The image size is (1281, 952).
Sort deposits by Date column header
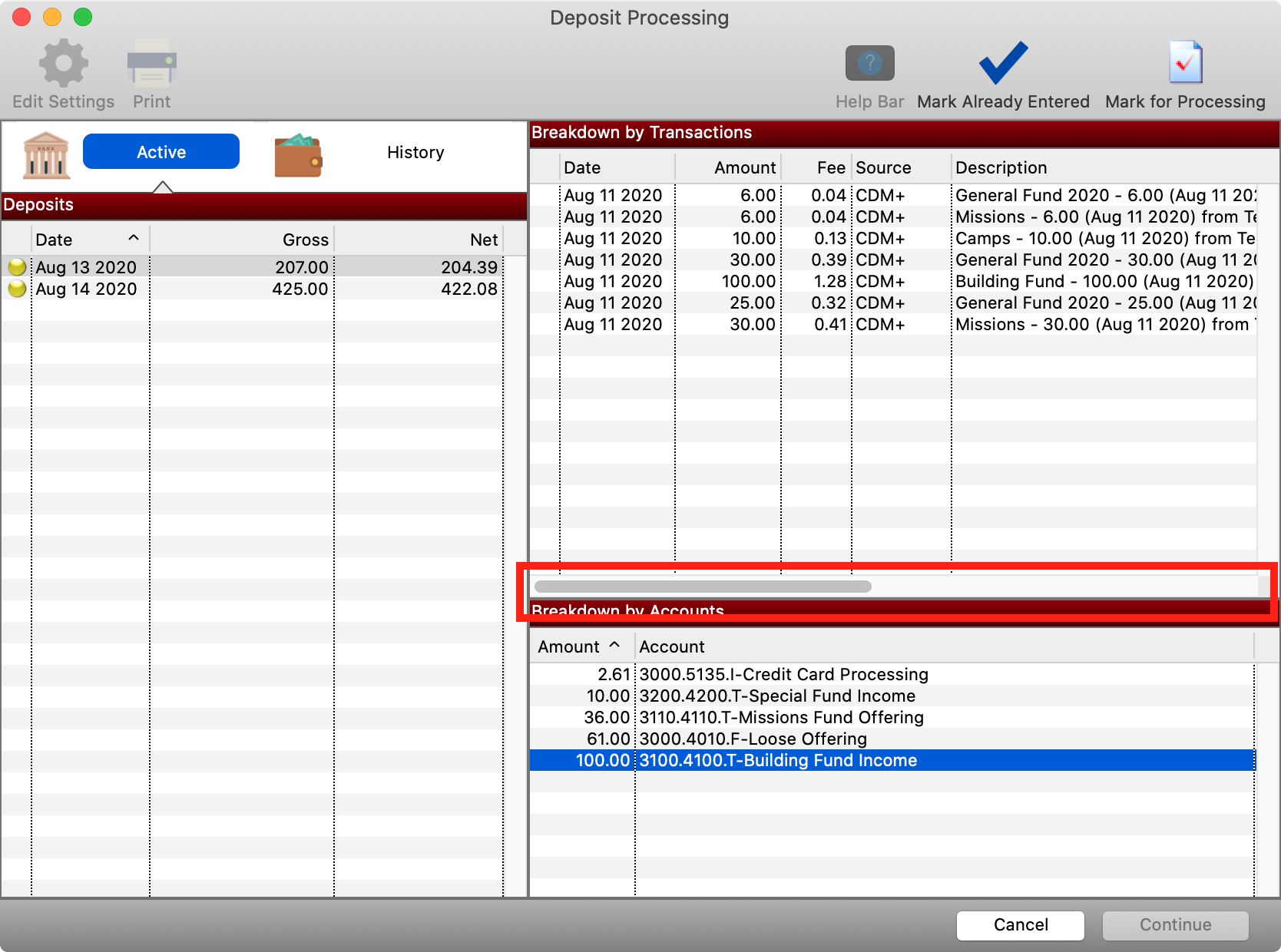[x=86, y=240]
